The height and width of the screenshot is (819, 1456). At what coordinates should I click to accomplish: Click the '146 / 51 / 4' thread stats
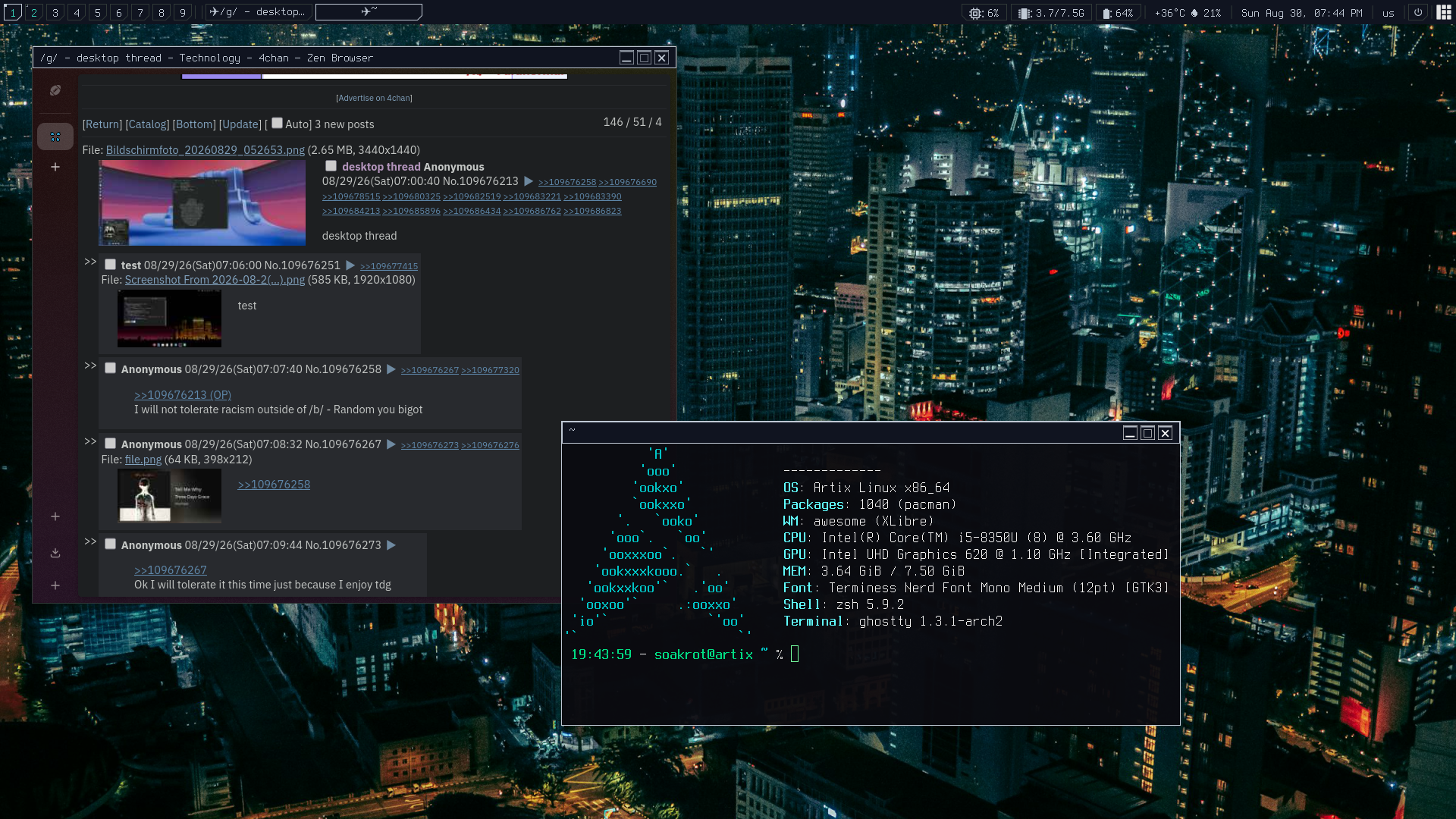tap(632, 122)
